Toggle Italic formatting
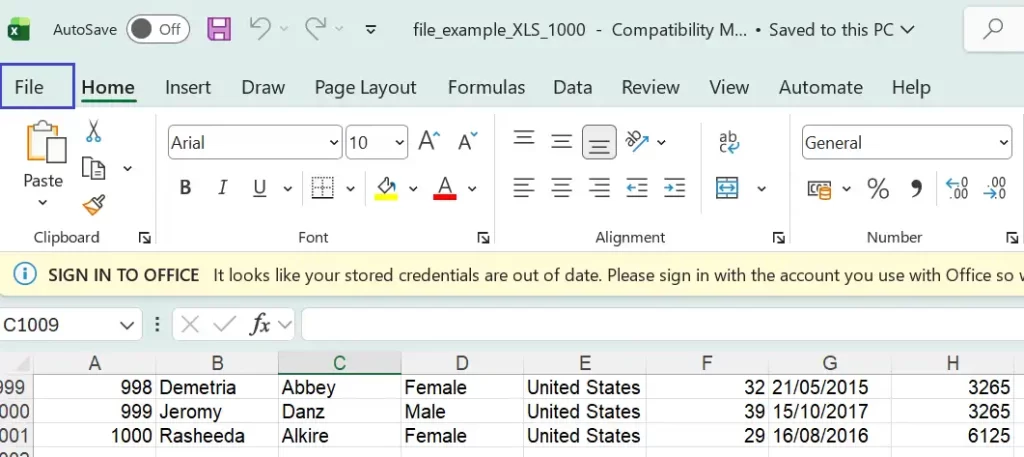1024x457 pixels. pos(222,188)
